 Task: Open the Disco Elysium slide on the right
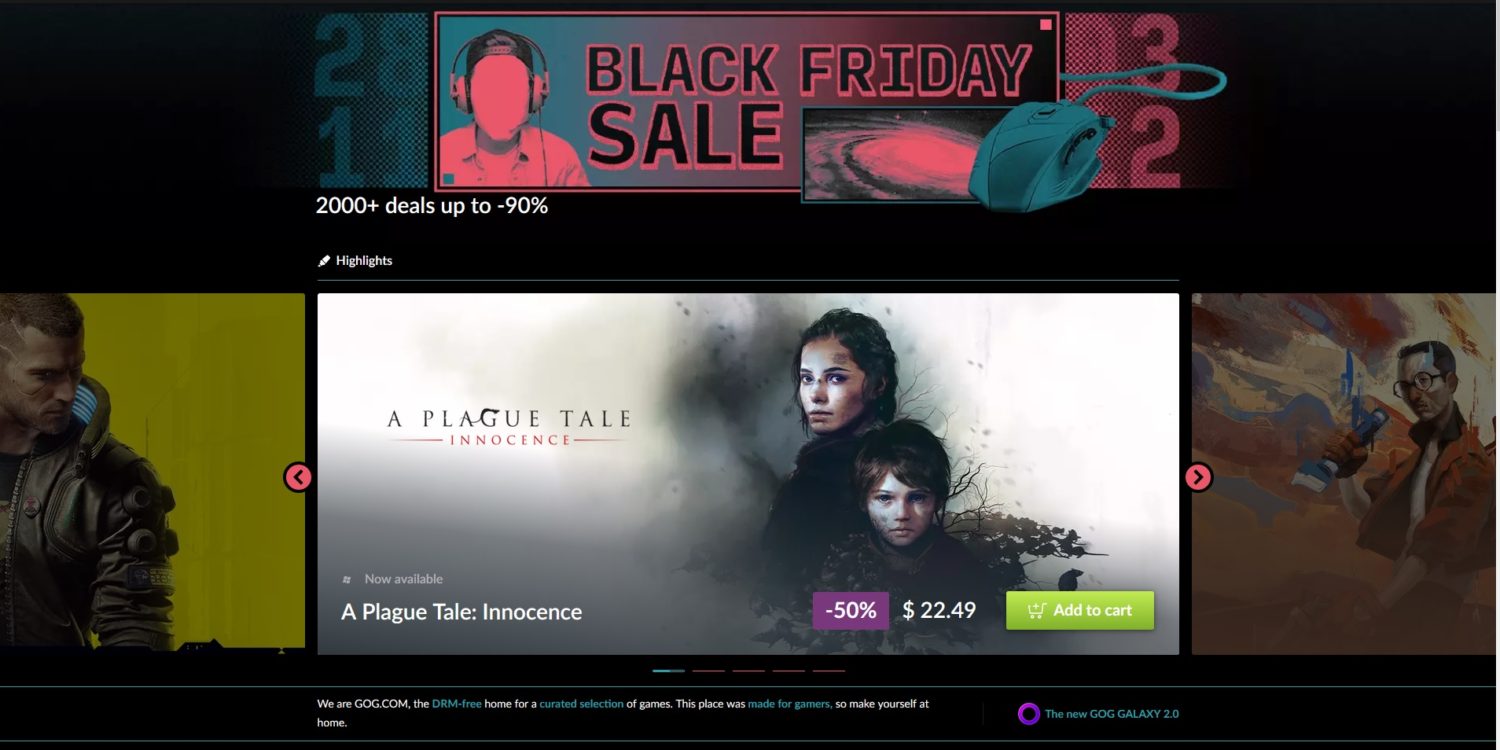(1346, 473)
